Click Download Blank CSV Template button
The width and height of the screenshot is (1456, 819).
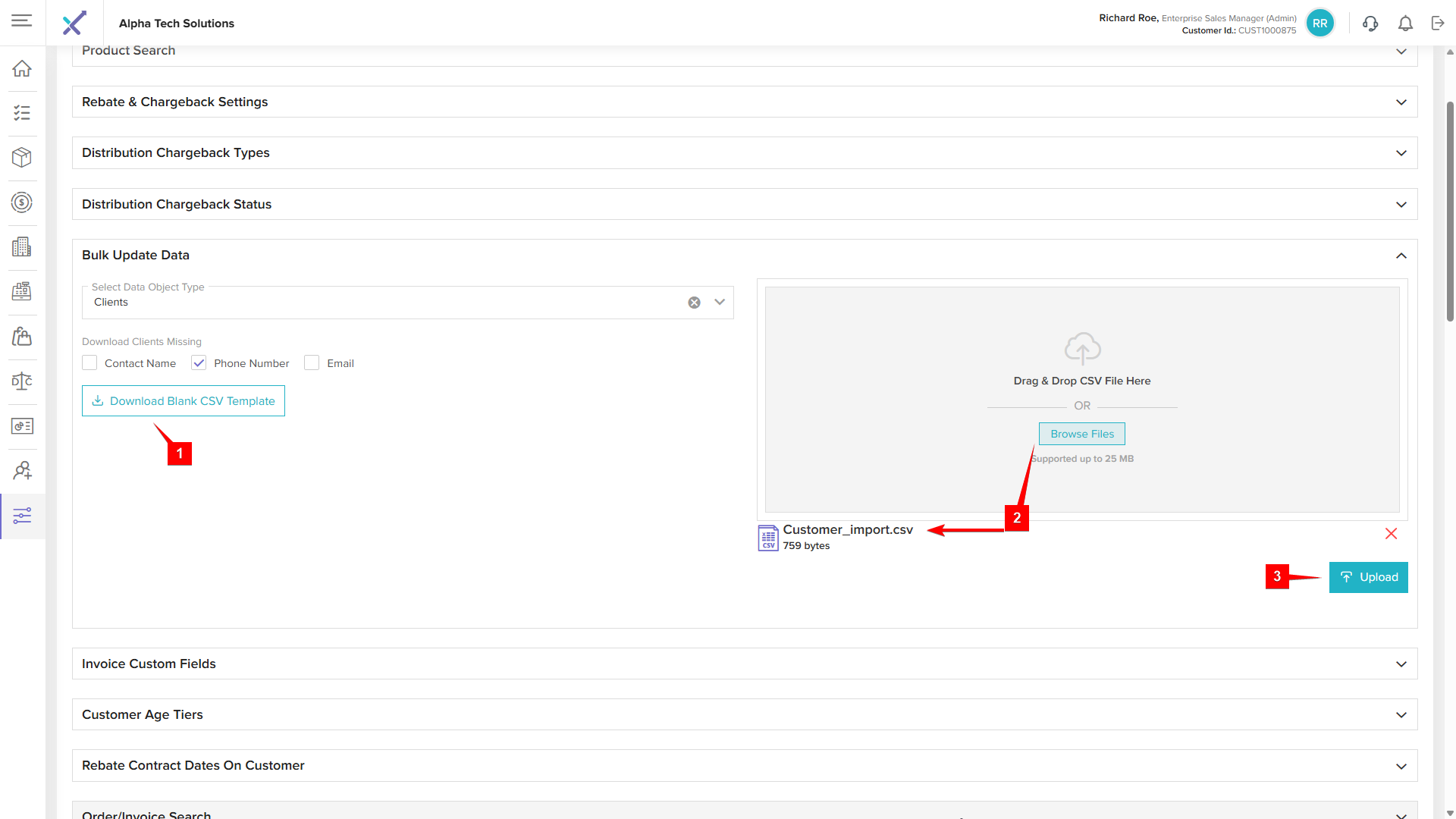click(x=184, y=401)
